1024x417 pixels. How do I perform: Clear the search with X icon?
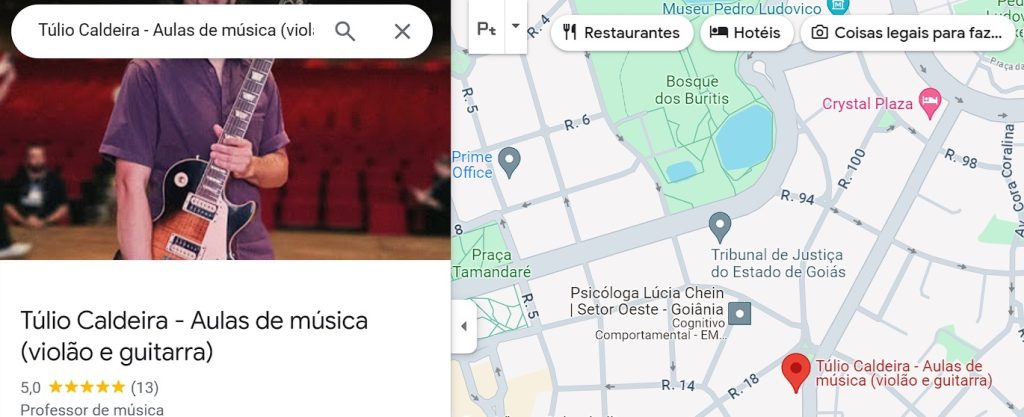point(402,31)
